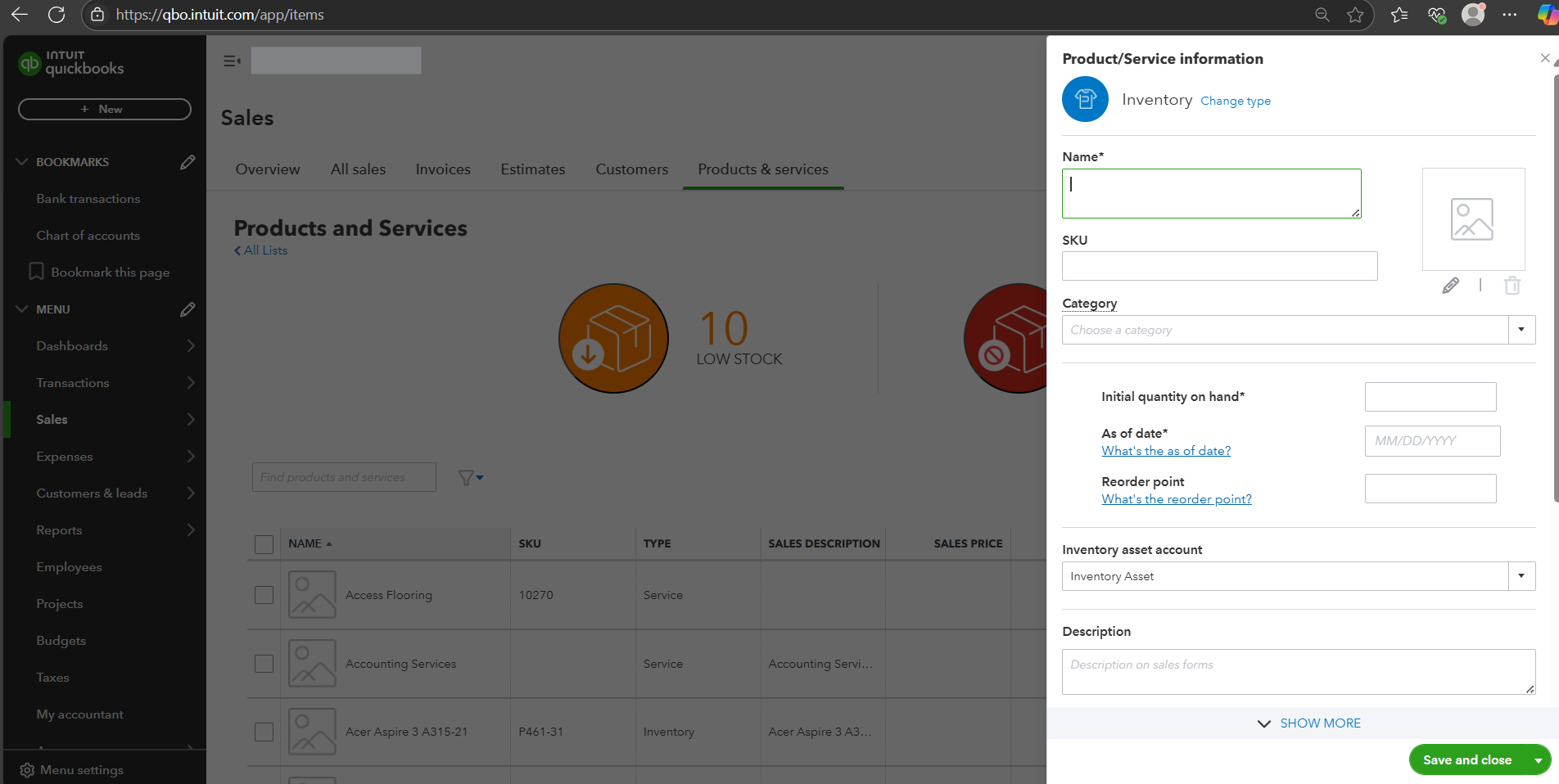1559x784 pixels.
Task: Click the Low Stock orange box icon
Action: pyautogui.click(x=613, y=338)
